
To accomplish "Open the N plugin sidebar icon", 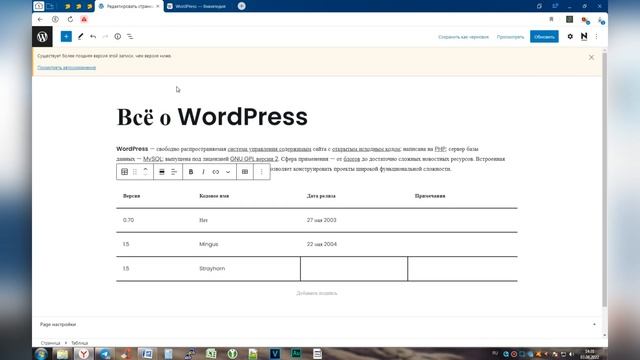I will pyautogui.click(x=584, y=37).
